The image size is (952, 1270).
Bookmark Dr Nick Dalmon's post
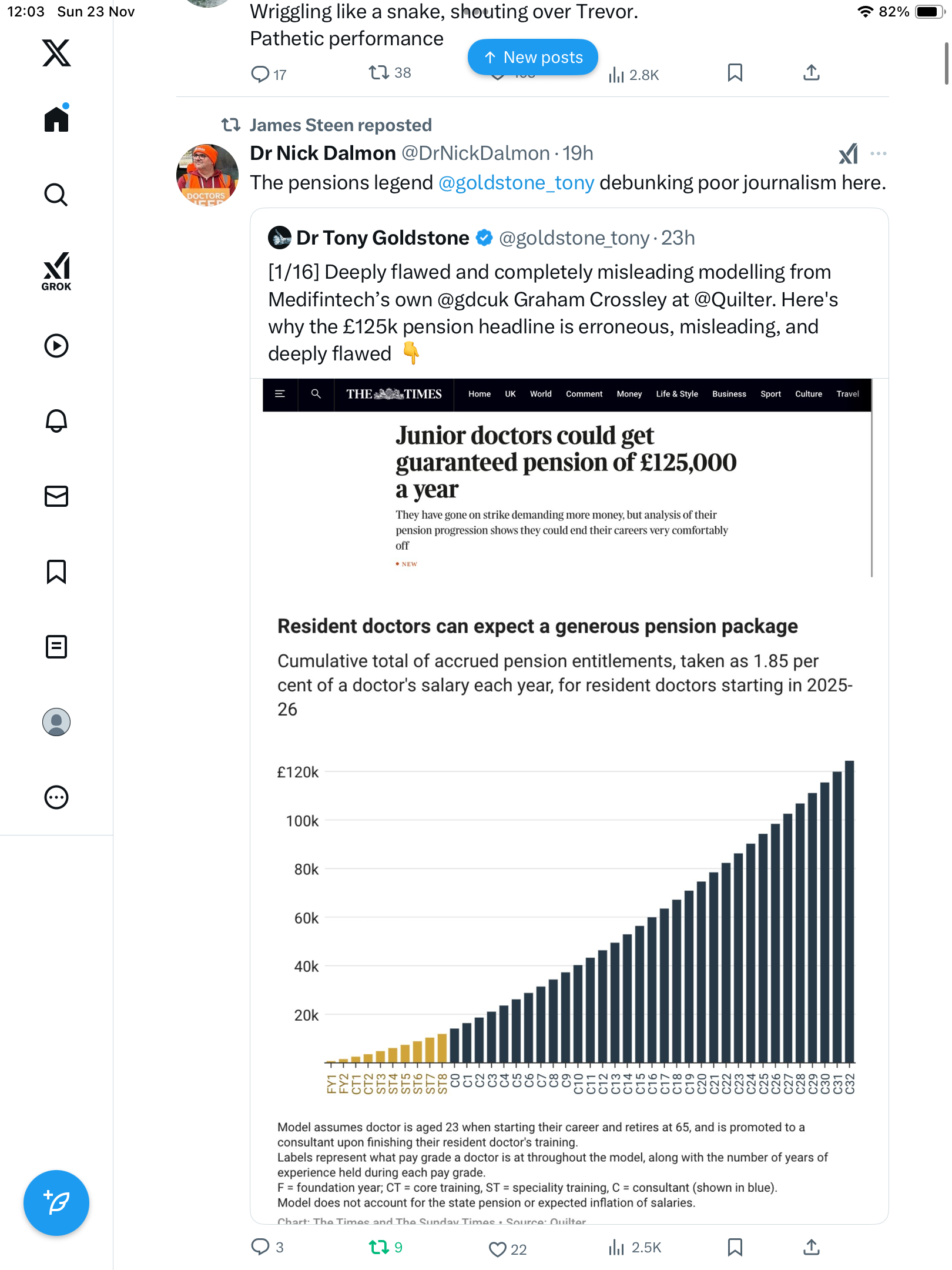pyautogui.click(x=735, y=1247)
